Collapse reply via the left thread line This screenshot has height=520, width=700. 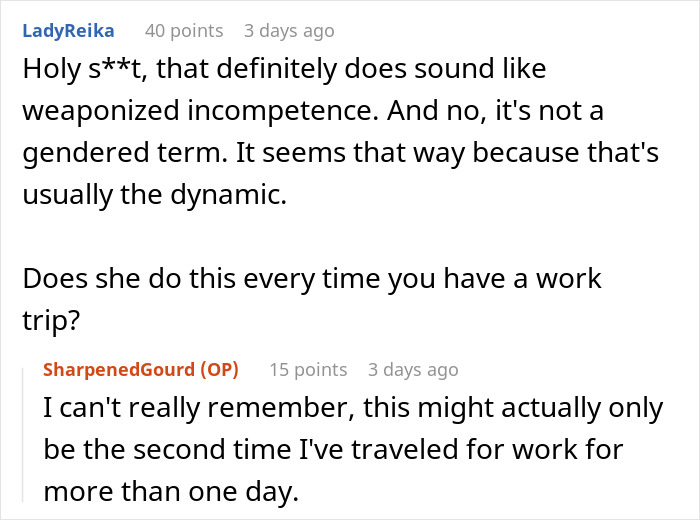[x=27, y=430]
